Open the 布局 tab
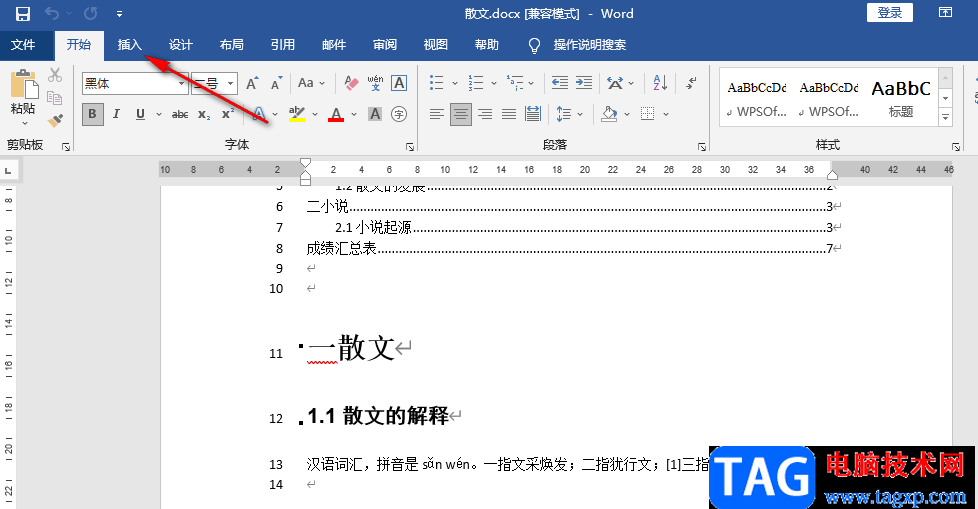Image resolution: width=978 pixels, height=509 pixels. pyautogui.click(x=231, y=45)
